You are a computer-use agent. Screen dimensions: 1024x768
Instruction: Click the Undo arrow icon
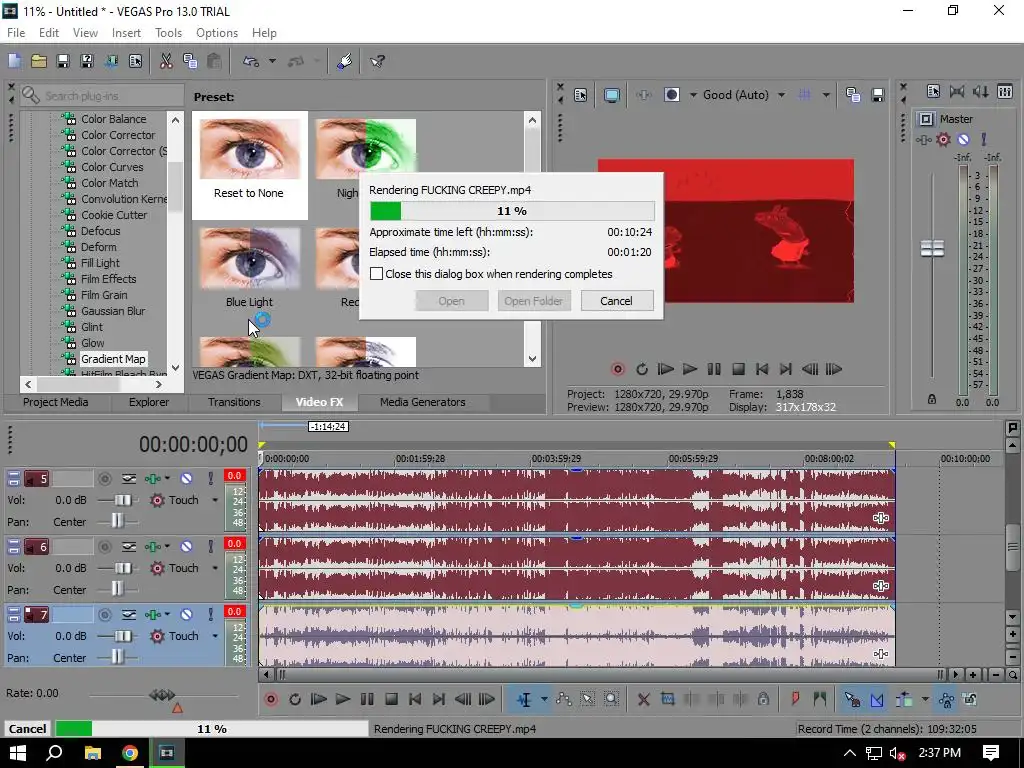click(251, 61)
